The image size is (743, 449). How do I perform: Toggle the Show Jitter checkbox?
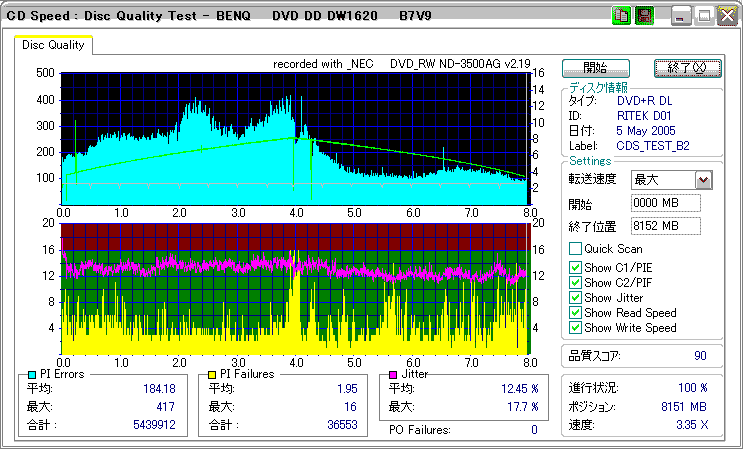point(575,298)
